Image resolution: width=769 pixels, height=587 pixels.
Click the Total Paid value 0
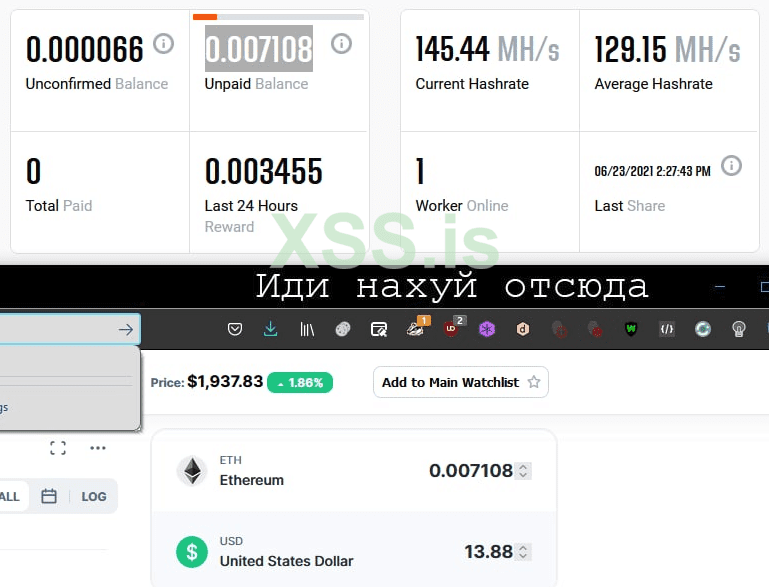point(33,171)
